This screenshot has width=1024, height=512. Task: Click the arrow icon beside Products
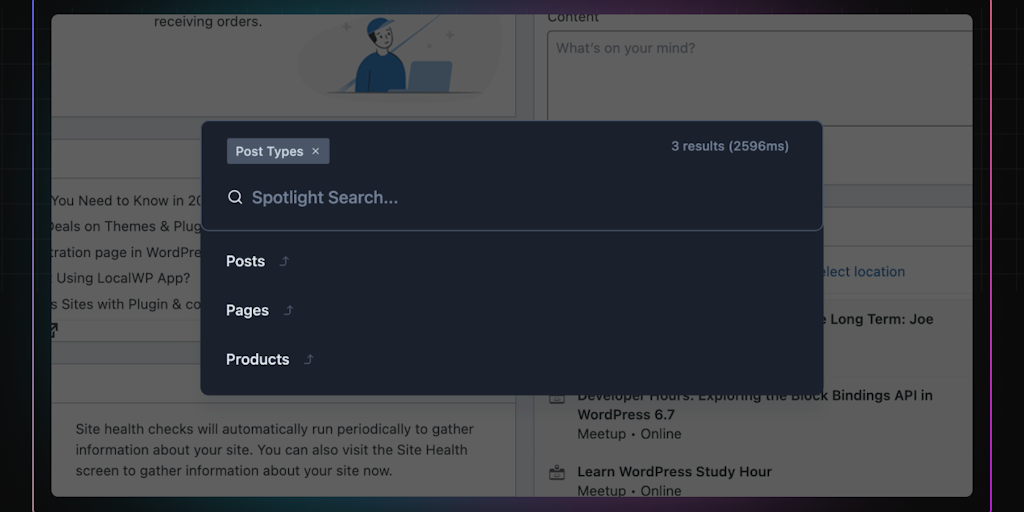click(x=308, y=360)
